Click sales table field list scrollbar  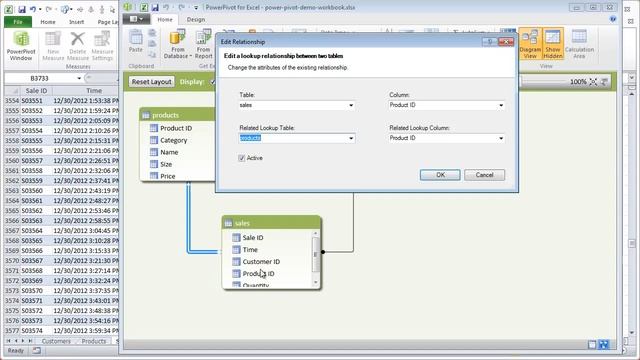click(315, 254)
